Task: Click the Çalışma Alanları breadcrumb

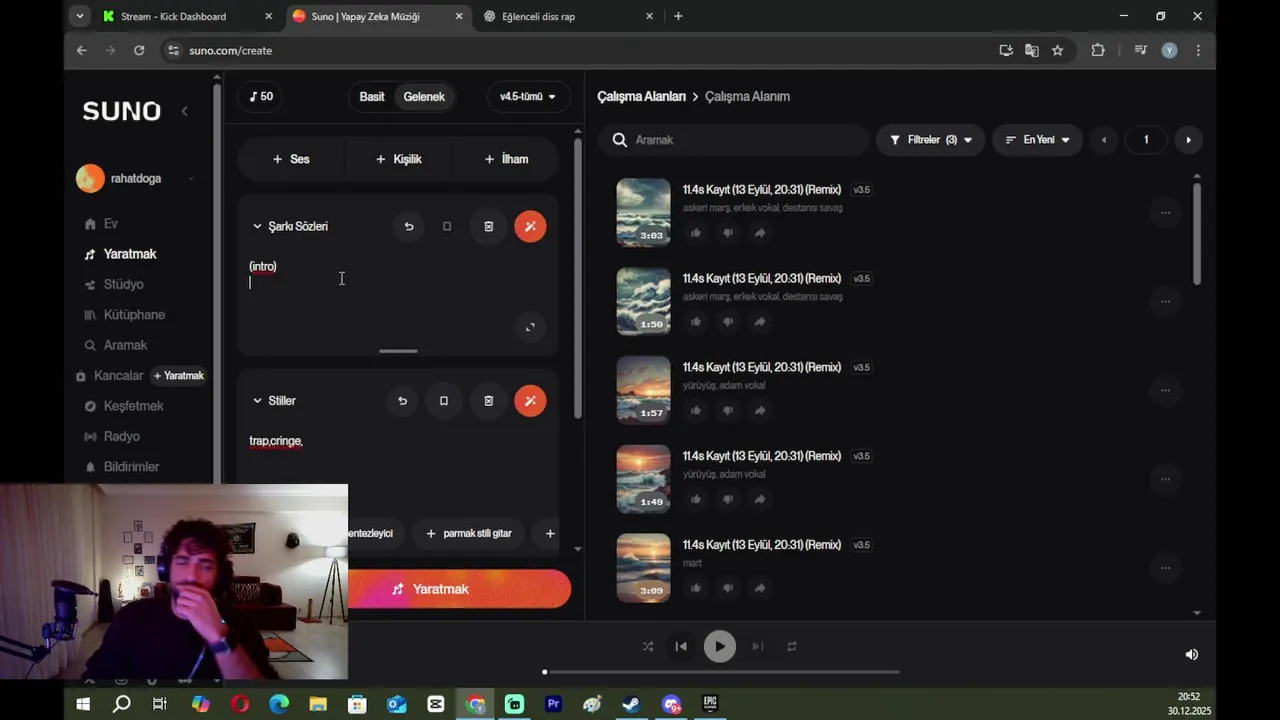Action: coord(641,97)
